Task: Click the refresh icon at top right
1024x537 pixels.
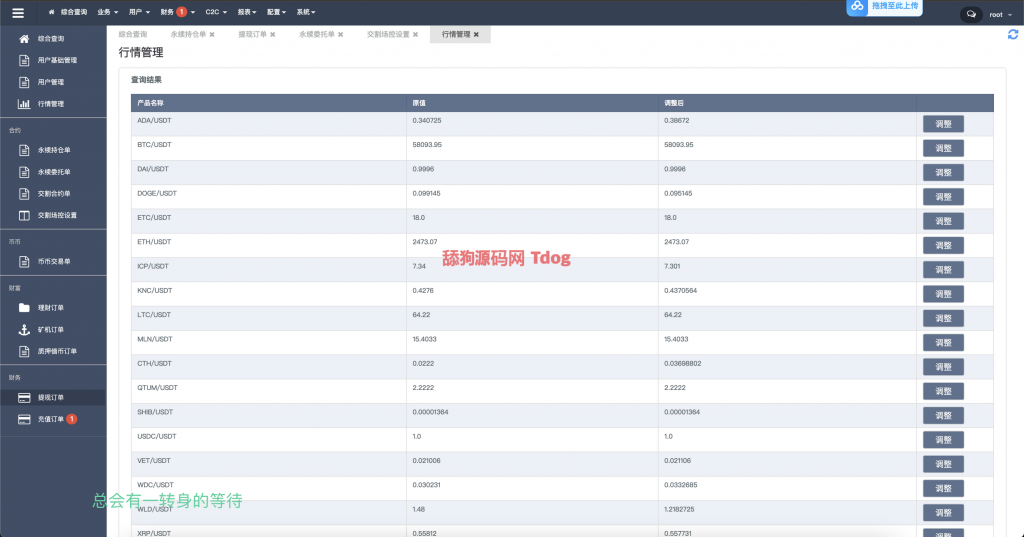Action: click(x=1013, y=35)
